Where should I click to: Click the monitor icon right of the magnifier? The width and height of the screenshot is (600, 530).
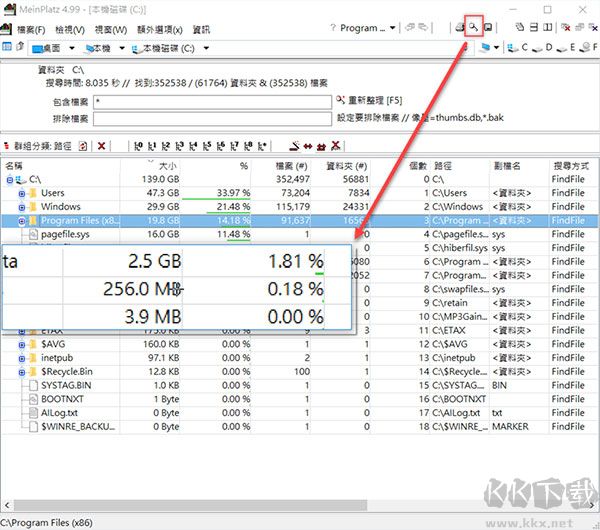[x=488, y=28]
